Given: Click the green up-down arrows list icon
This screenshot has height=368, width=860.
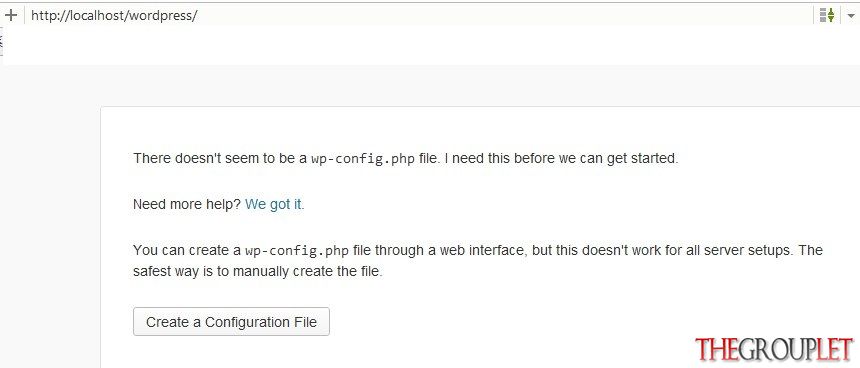Looking at the screenshot, I should tap(827, 15).
